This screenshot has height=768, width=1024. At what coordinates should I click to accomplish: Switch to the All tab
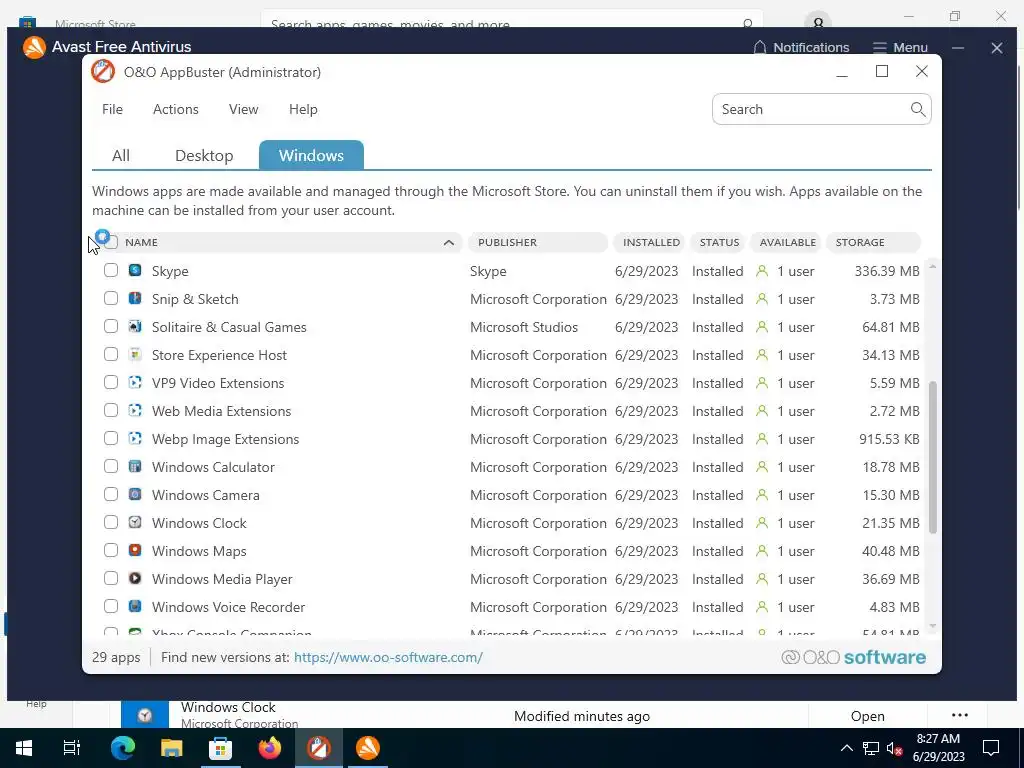pos(121,155)
